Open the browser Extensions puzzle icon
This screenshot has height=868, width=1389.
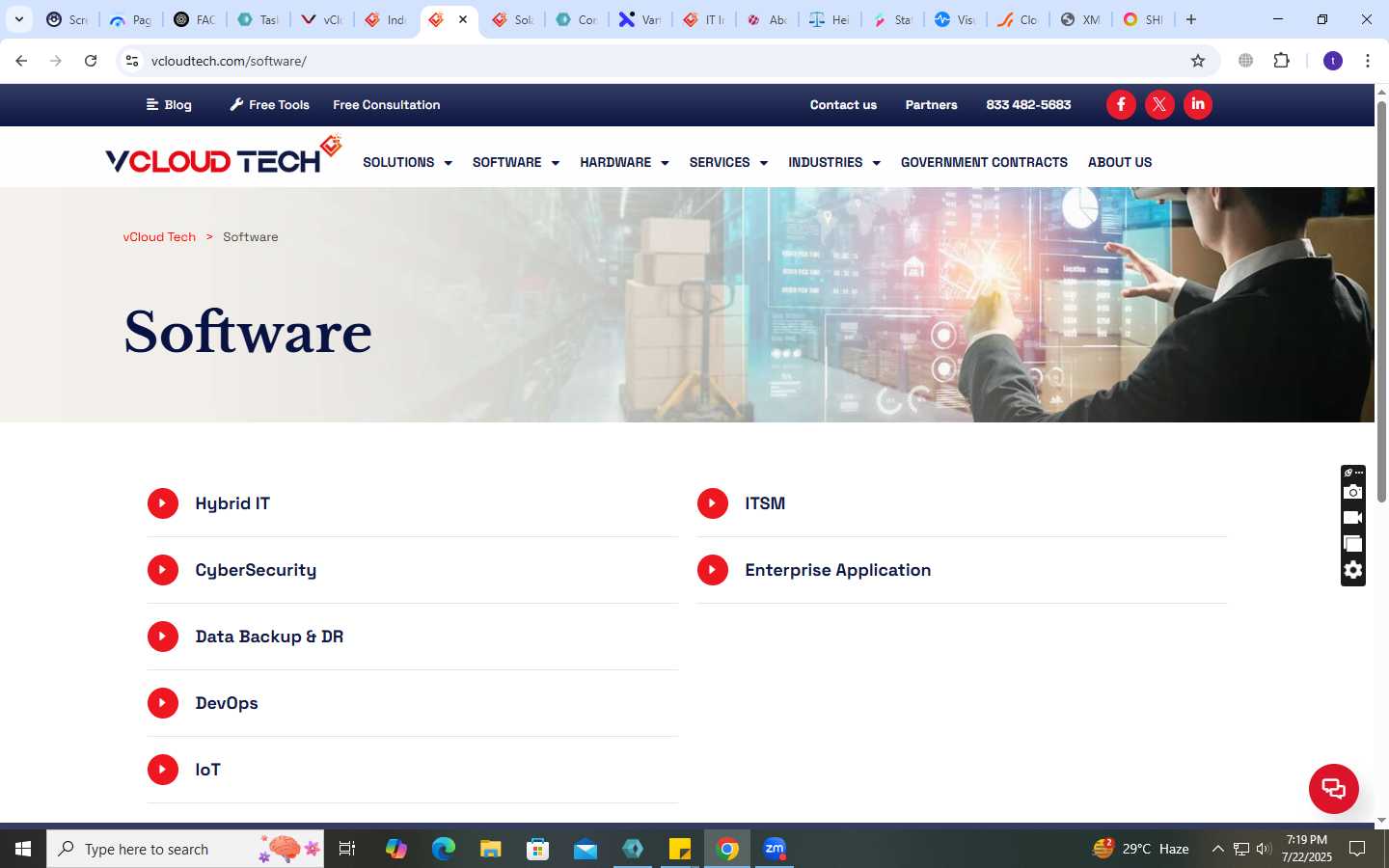[1281, 61]
